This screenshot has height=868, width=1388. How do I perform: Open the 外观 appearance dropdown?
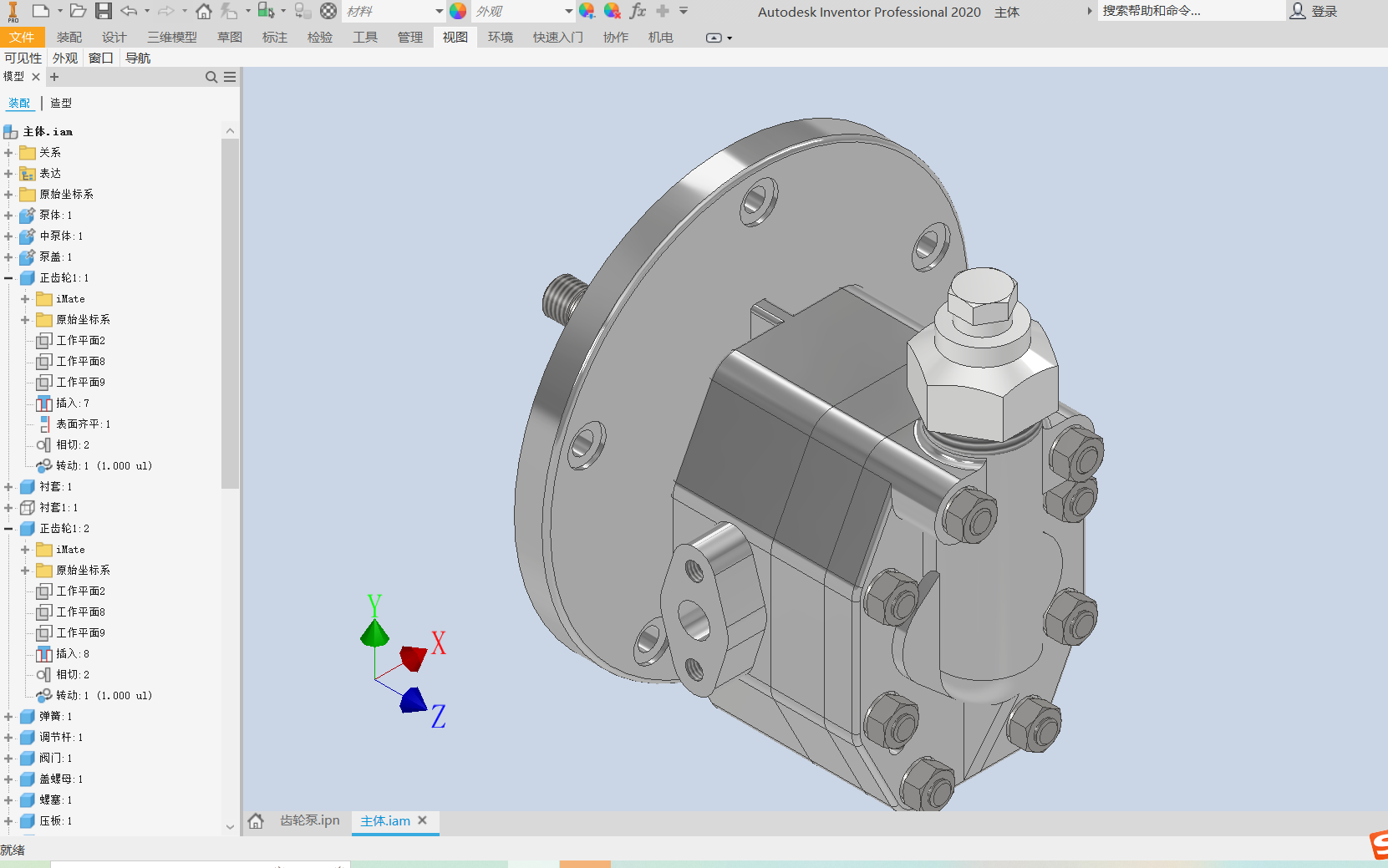[568, 11]
